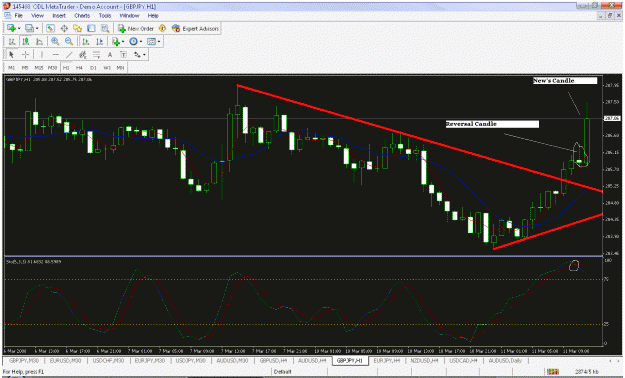Switch chart to Candlesticks icon
Viewport: 625px width, 378px height.
pos(26,41)
